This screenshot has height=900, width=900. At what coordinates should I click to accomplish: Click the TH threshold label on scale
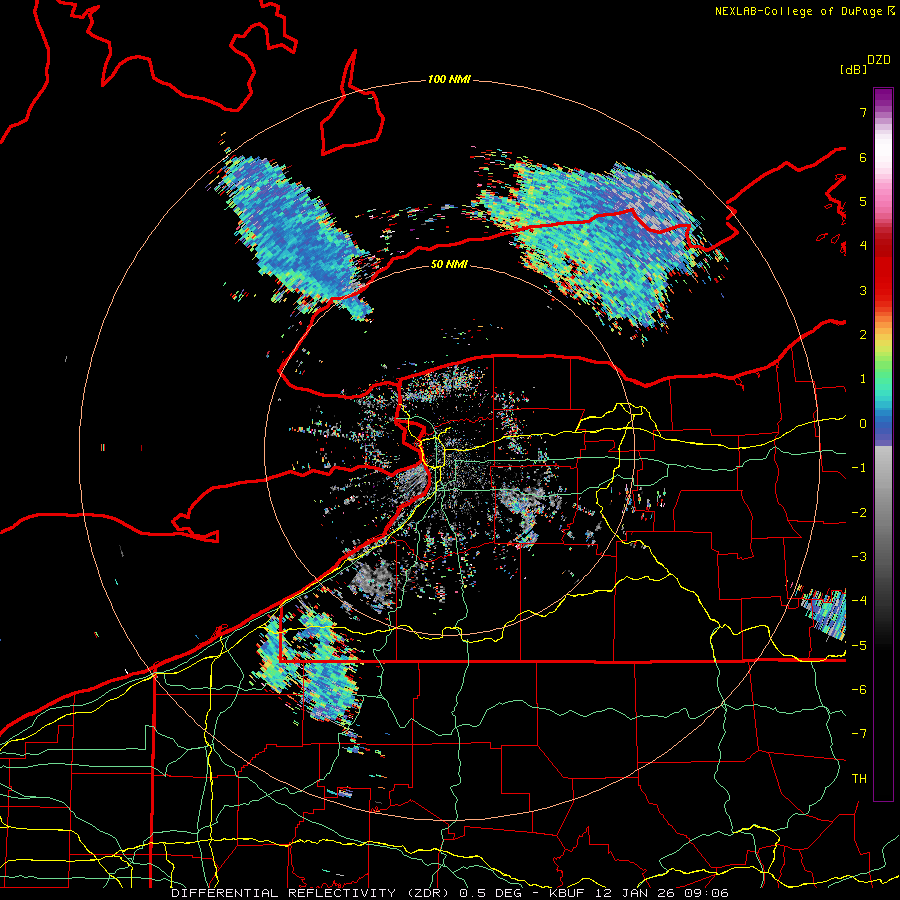[859, 779]
